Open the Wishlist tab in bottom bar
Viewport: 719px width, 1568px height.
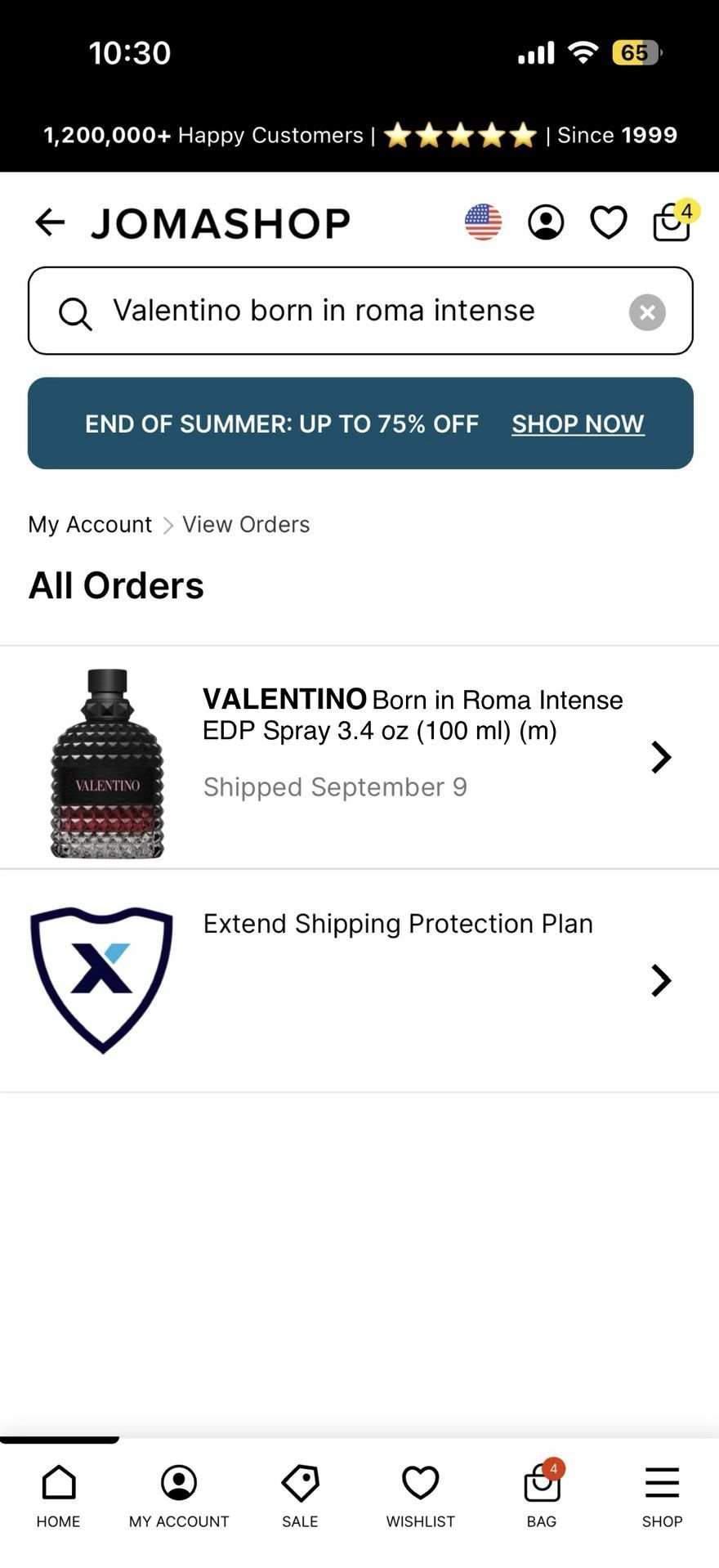(x=420, y=1495)
